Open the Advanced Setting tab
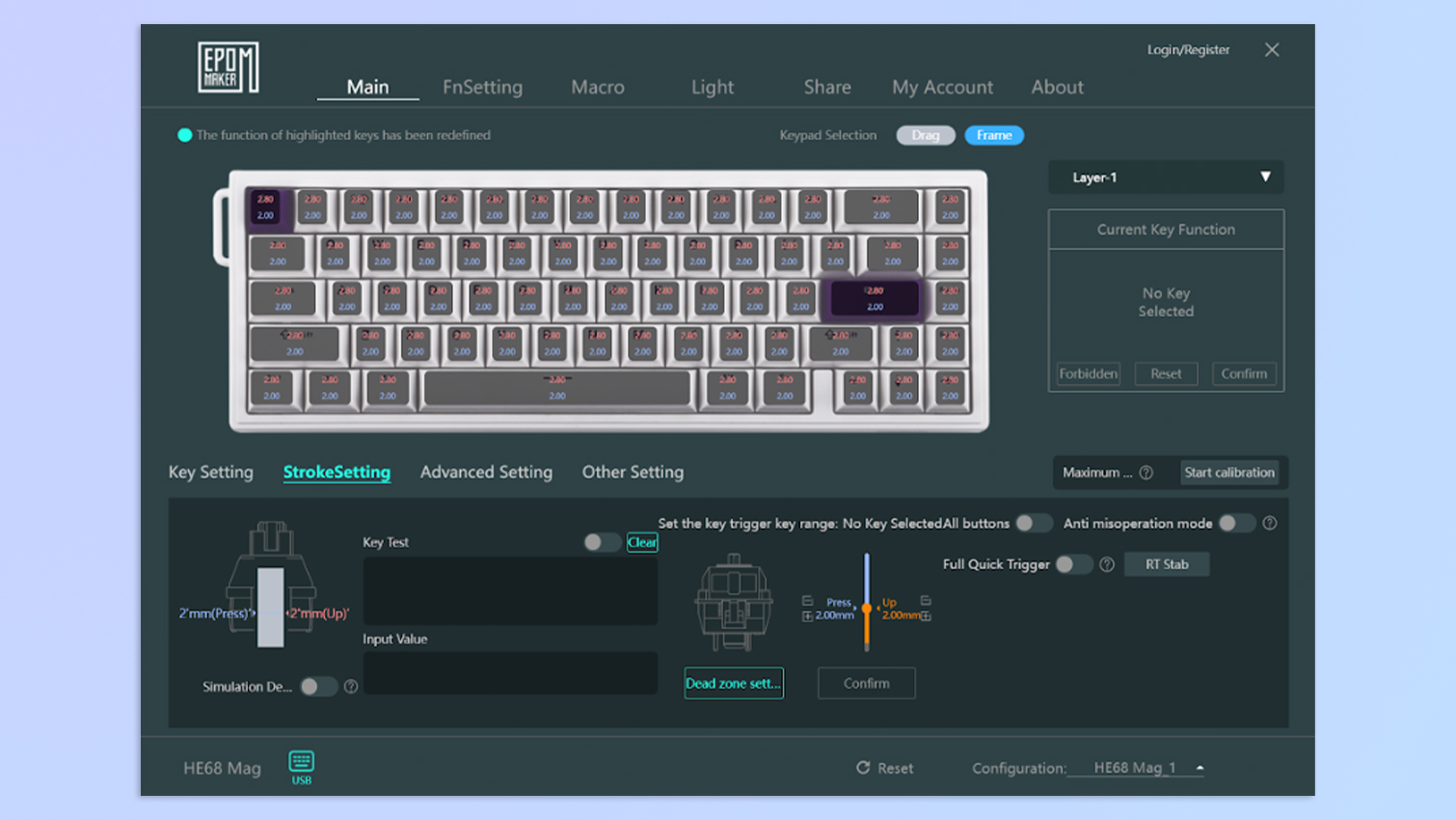Viewport: 1456px width, 820px height. 486,472
